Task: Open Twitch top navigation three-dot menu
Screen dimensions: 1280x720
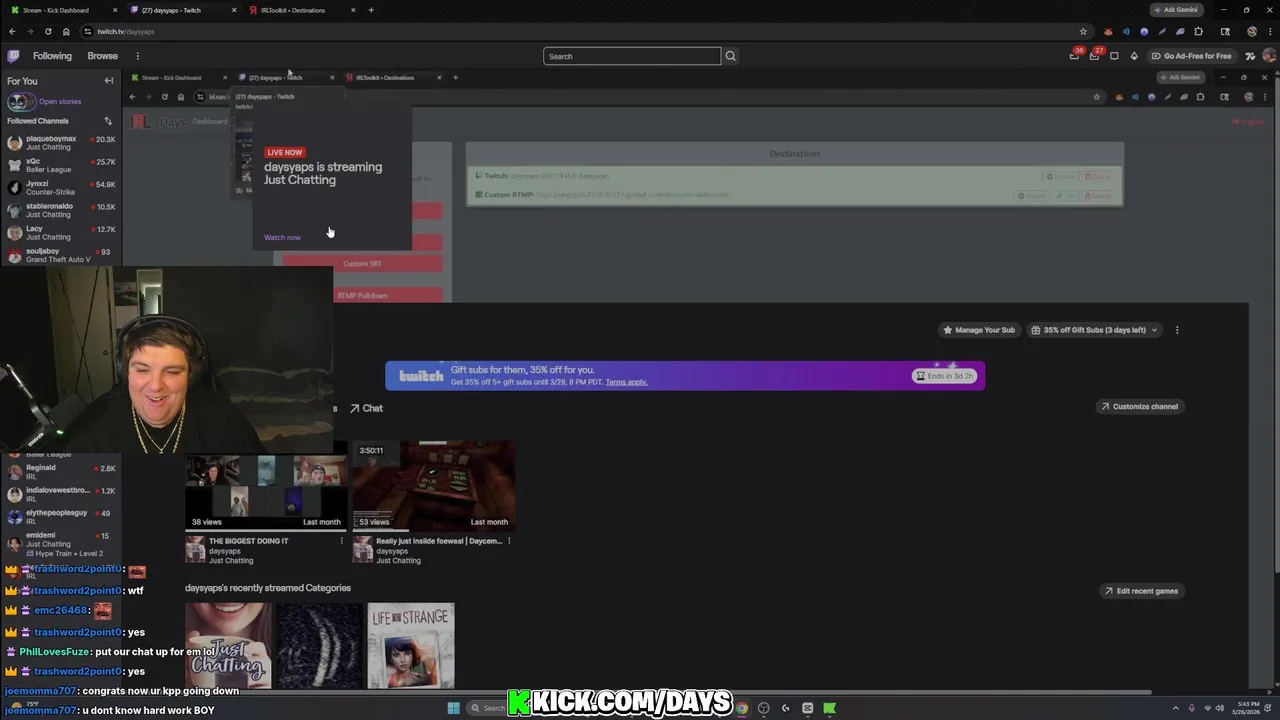Action: pos(138,56)
